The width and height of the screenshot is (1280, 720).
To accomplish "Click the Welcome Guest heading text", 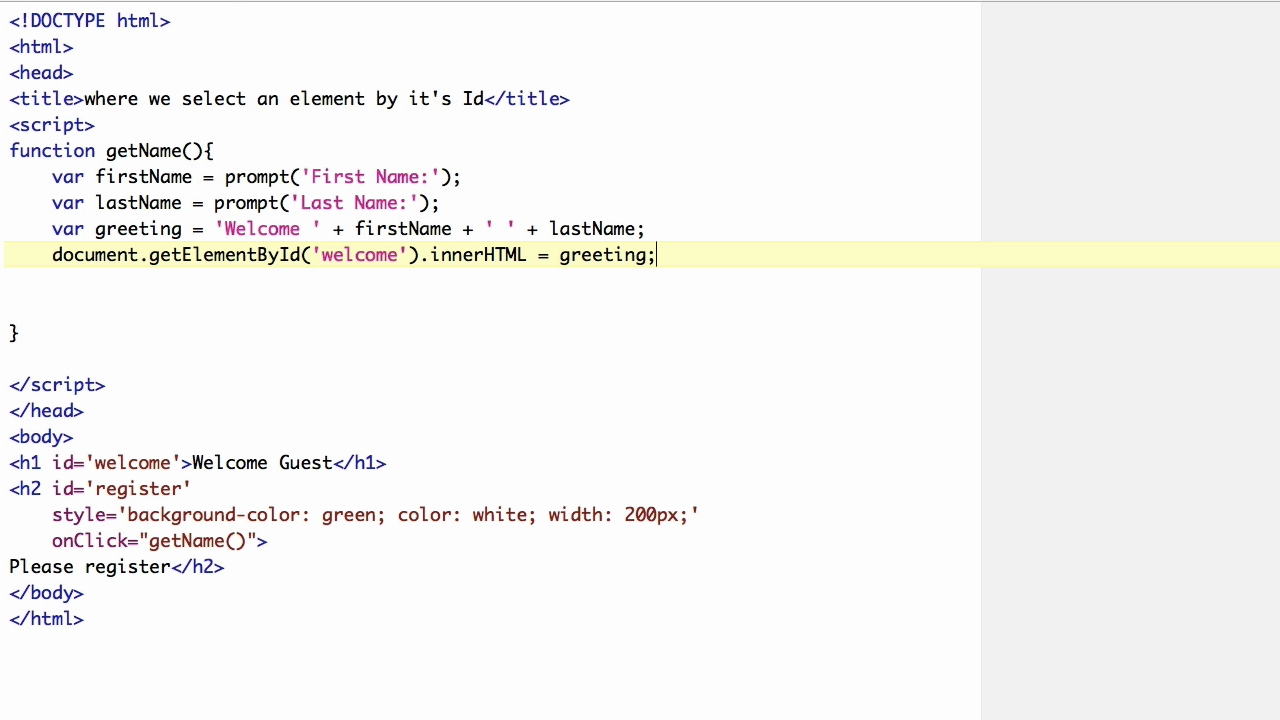I will pos(262,463).
